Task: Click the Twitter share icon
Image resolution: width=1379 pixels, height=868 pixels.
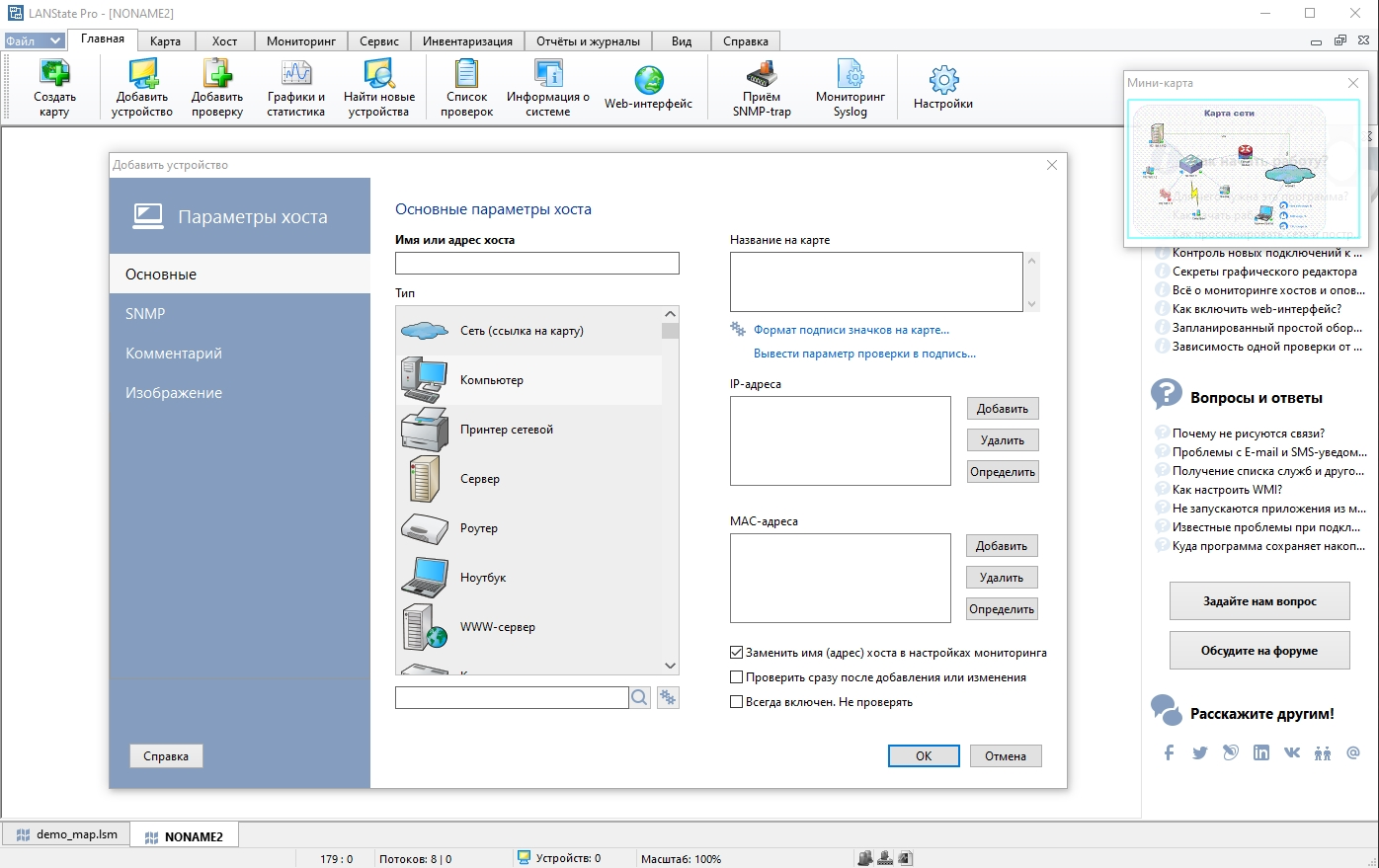Action: click(1200, 752)
